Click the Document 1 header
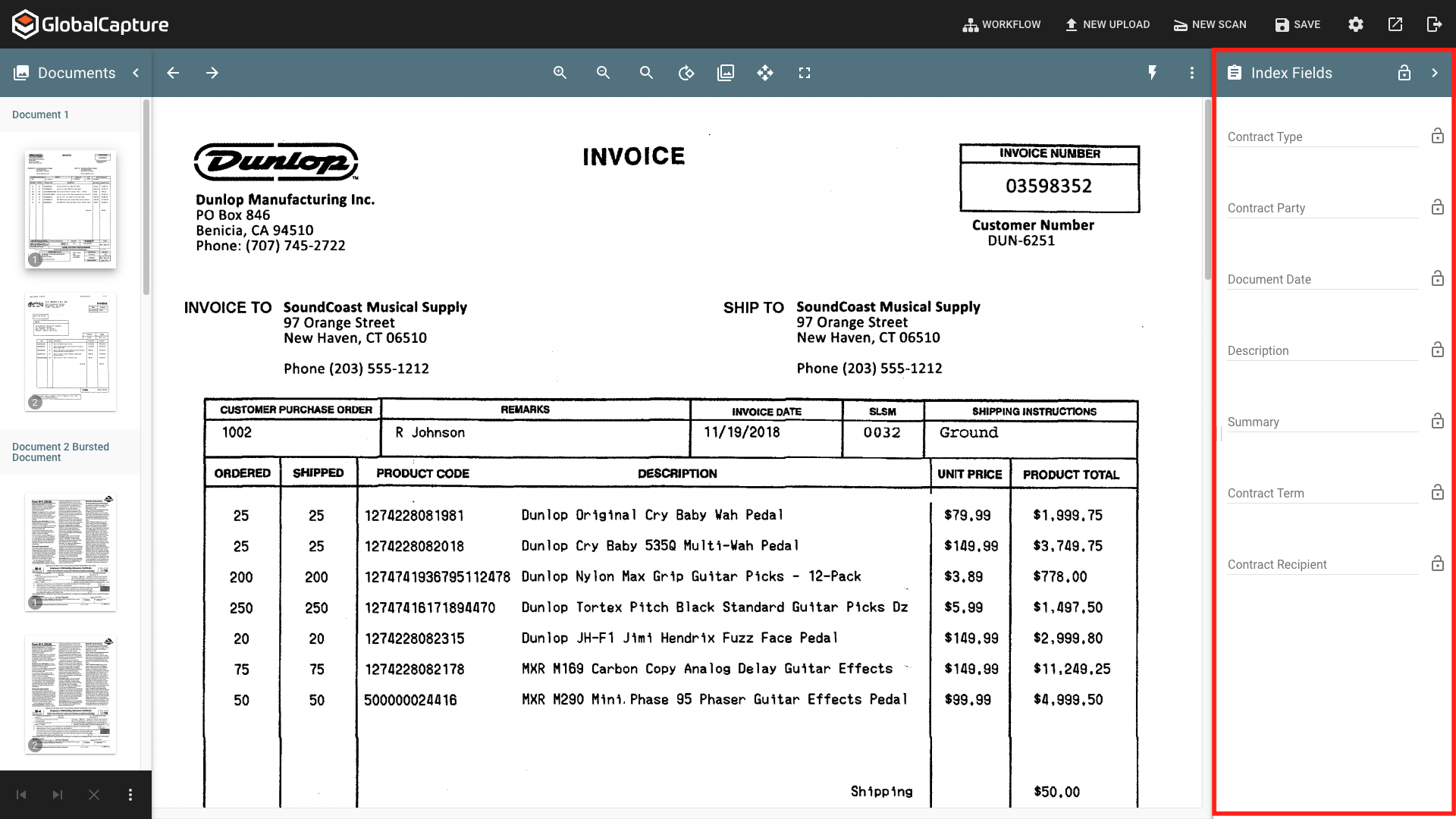This screenshot has height=819, width=1456. click(x=40, y=115)
